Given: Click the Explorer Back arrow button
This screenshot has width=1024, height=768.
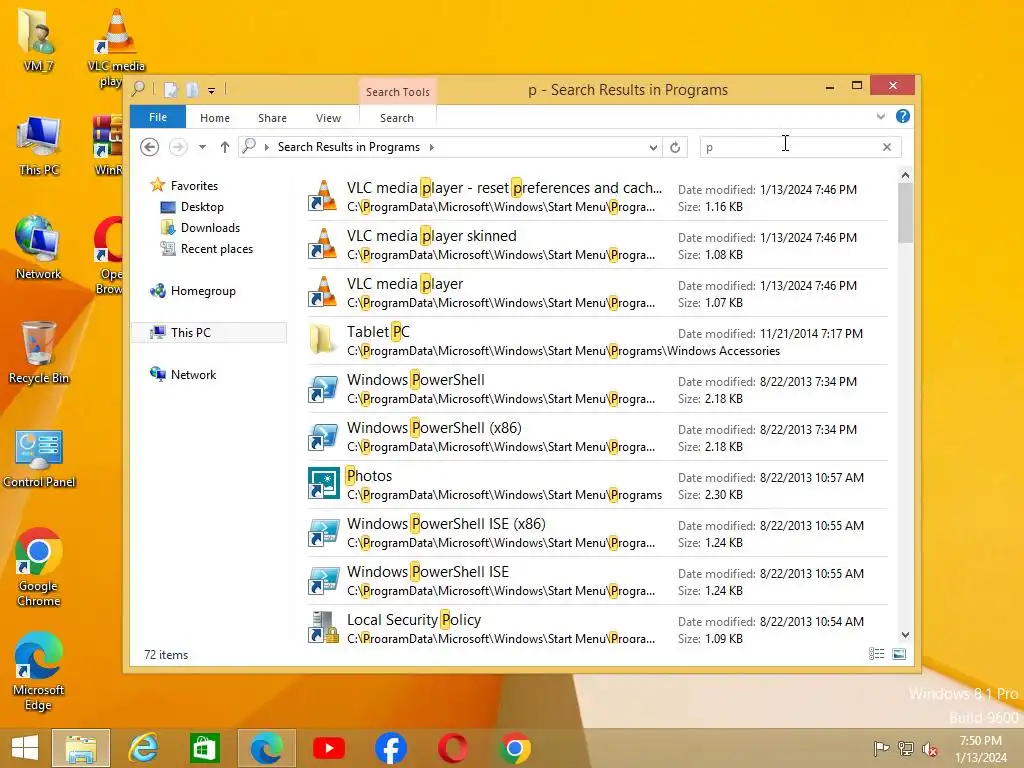Looking at the screenshot, I should (x=150, y=147).
